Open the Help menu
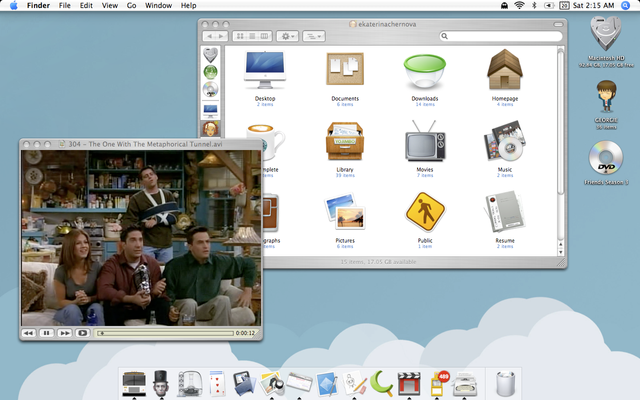Viewport: 640px width, 400px height. (189, 5)
